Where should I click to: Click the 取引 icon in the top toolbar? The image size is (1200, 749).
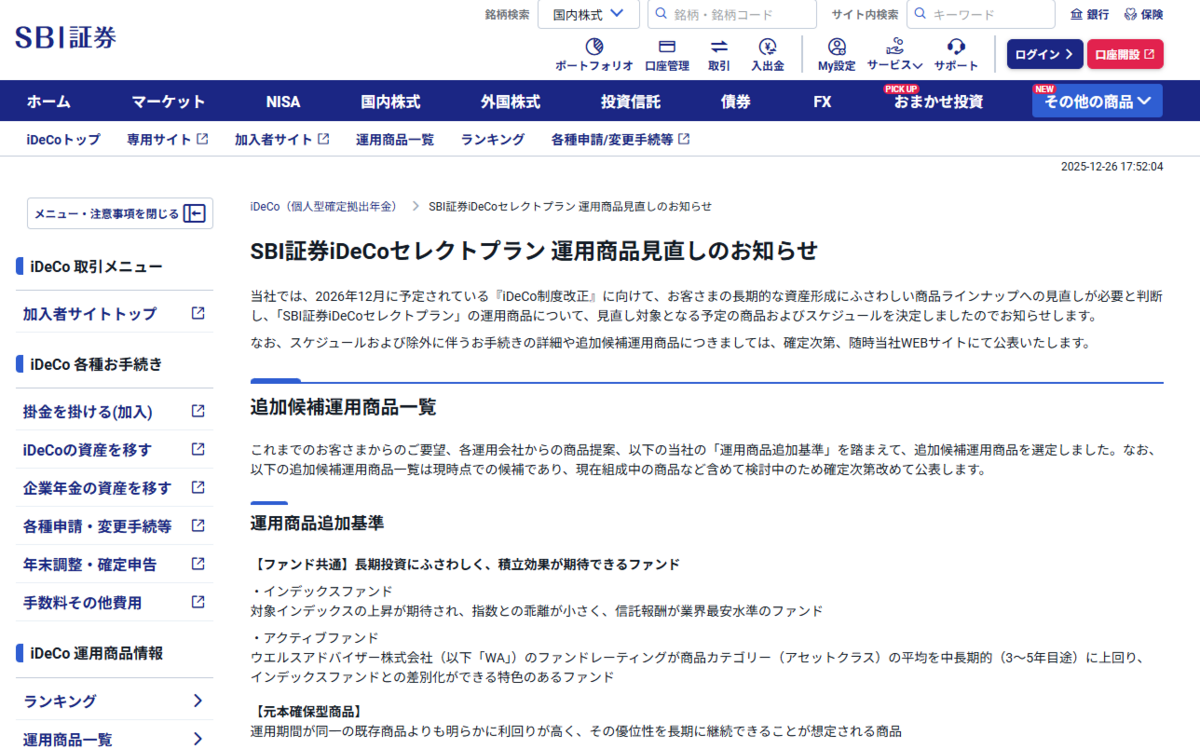(721, 54)
